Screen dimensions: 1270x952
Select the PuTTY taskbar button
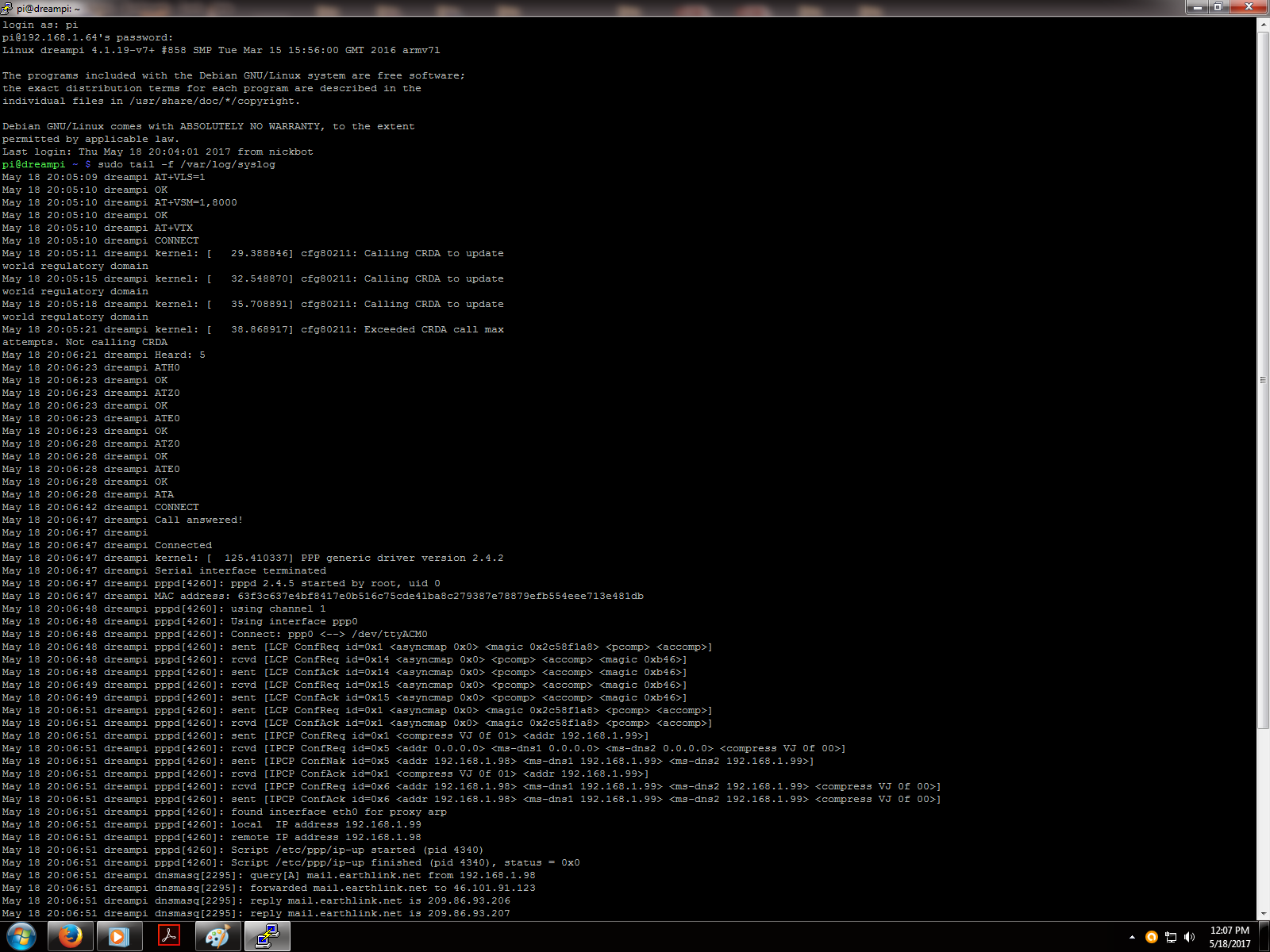tap(267, 937)
